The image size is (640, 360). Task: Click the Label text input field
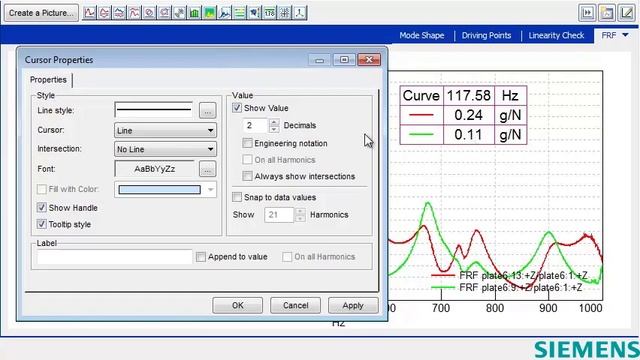114,257
